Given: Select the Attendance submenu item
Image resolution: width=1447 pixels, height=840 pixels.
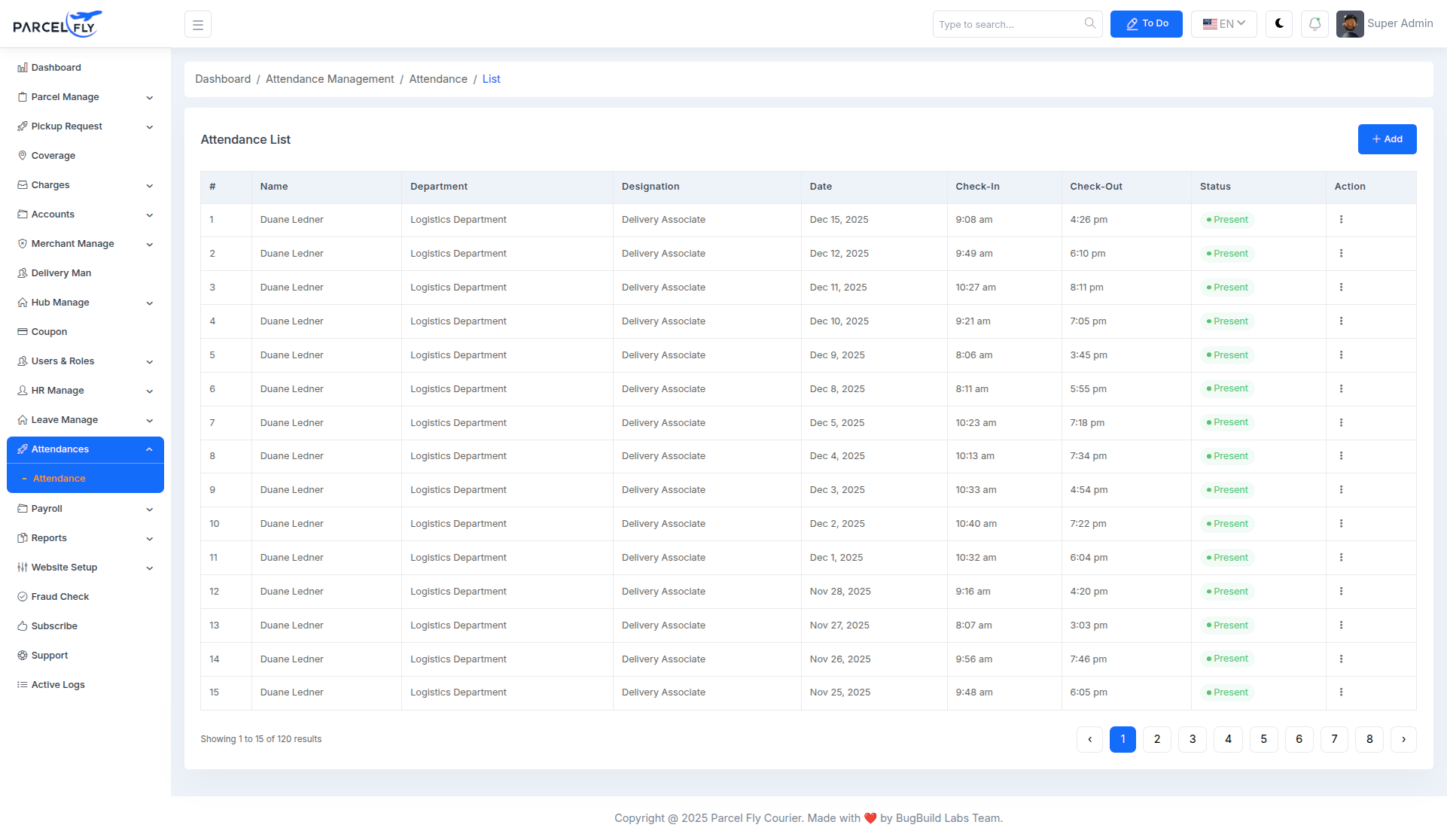Looking at the screenshot, I should click(x=59, y=479).
